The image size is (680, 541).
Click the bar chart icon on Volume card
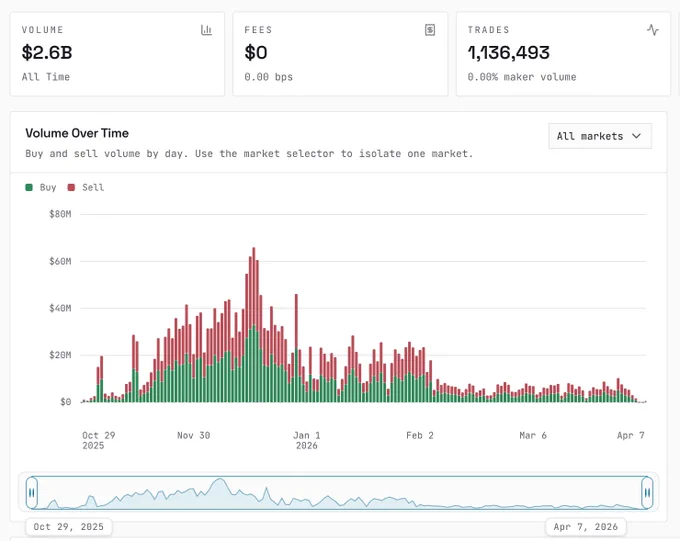(206, 30)
